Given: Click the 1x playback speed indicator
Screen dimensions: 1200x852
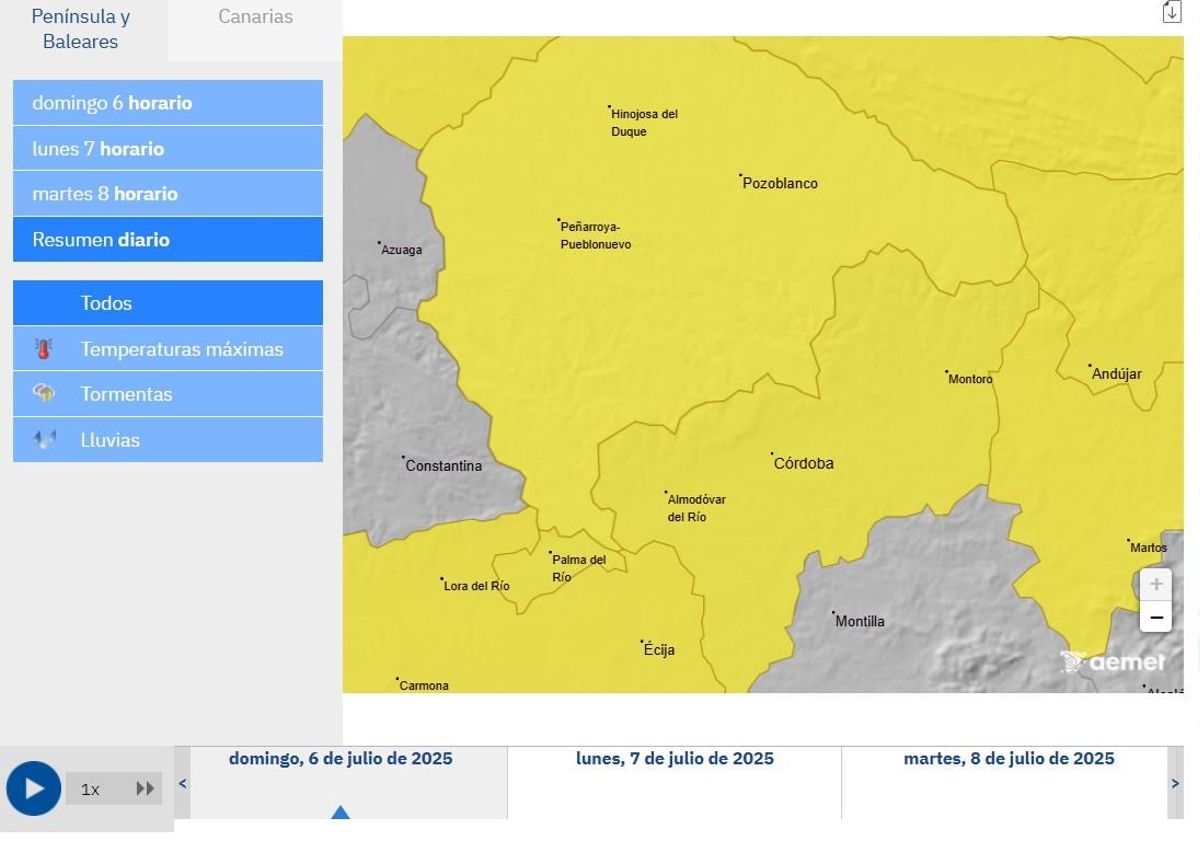Looking at the screenshot, I should click(90, 789).
